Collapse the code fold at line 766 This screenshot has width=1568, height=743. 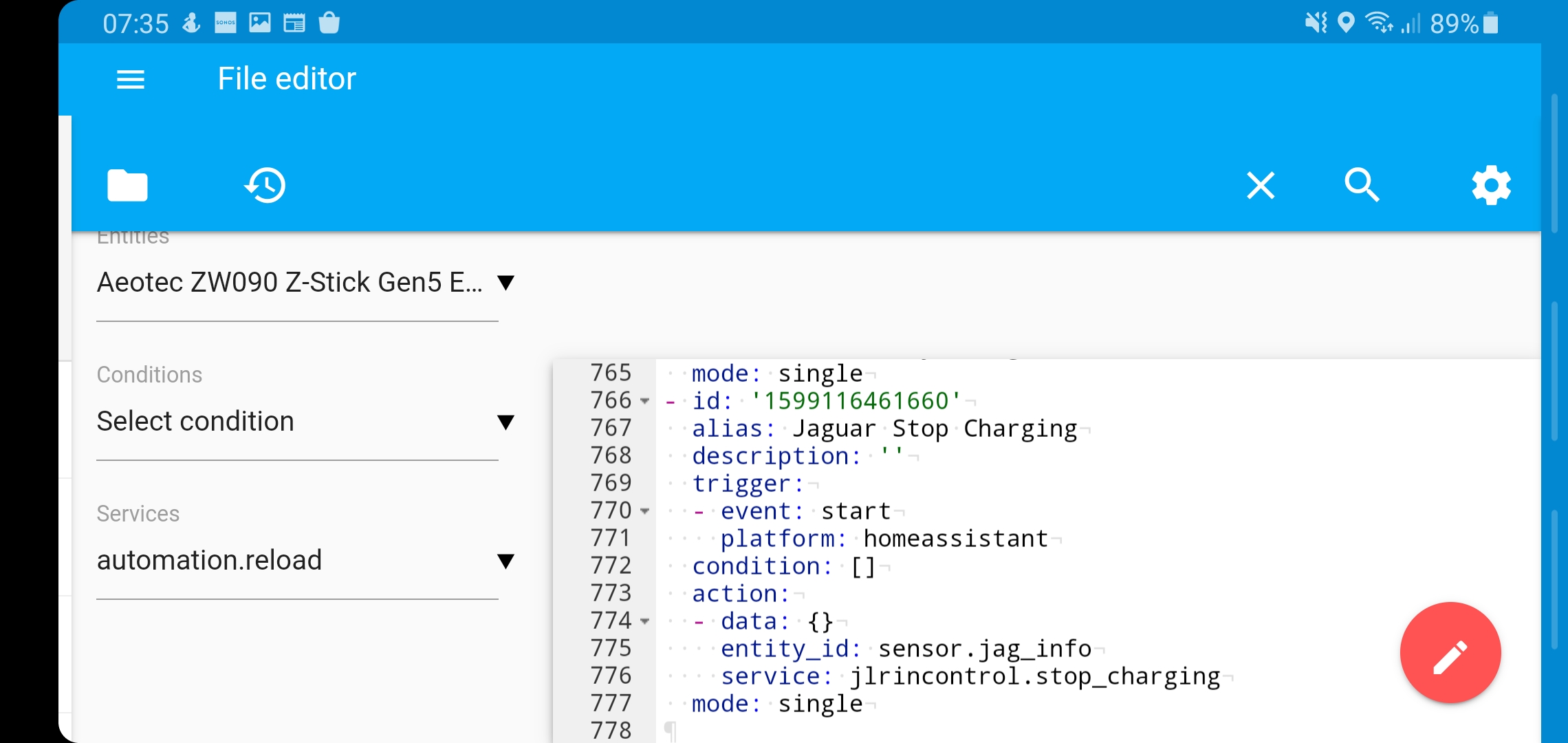tap(644, 400)
